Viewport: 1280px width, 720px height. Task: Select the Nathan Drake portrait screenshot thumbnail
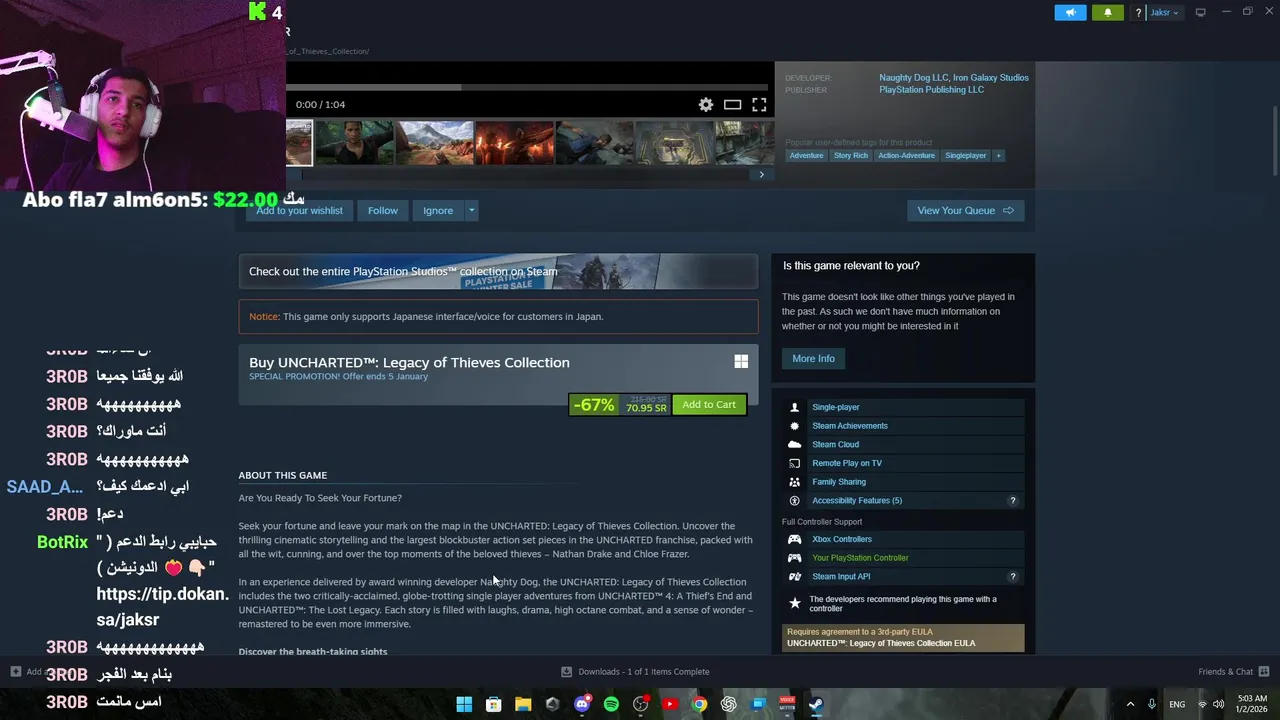[x=354, y=143]
